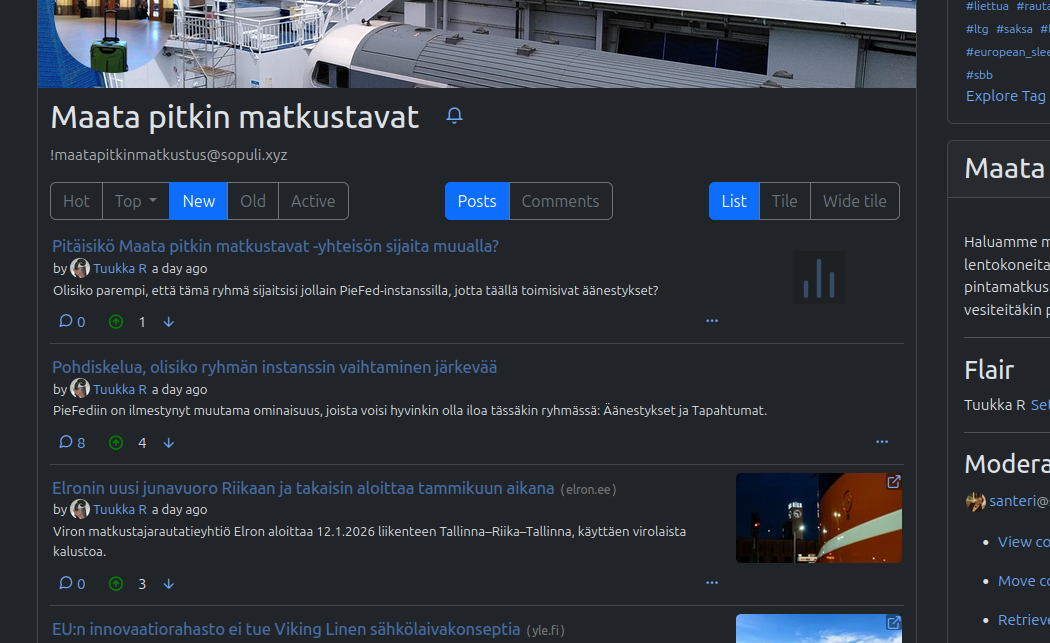Enable Hot sorting
The width and height of the screenshot is (1050, 643).
[76, 201]
